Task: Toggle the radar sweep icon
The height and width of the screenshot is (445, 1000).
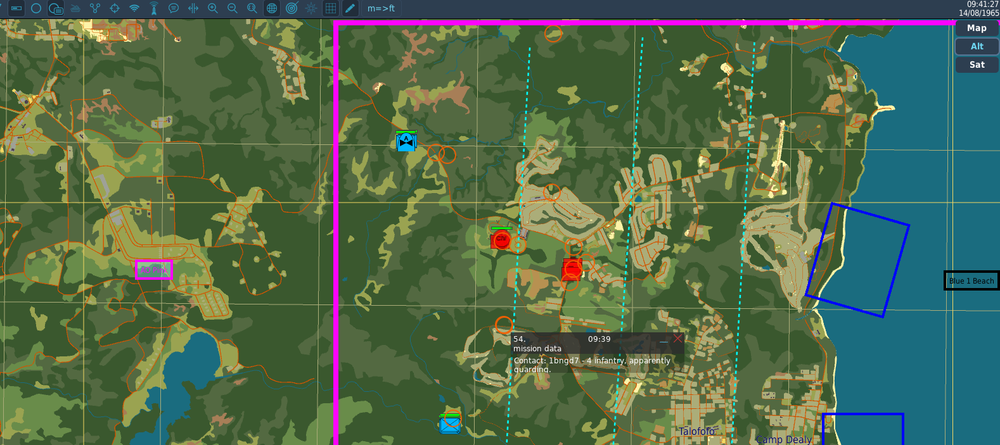Action: tap(291, 9)
